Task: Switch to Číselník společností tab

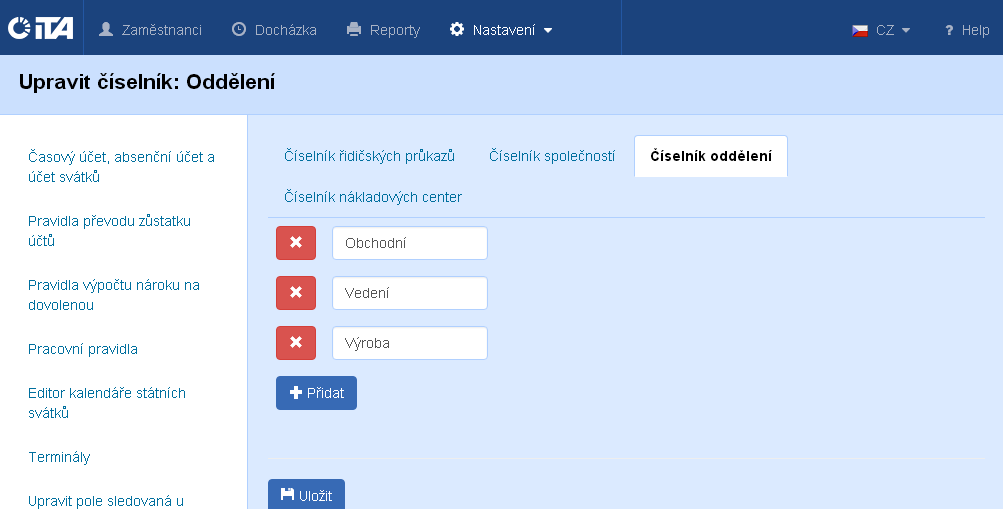Action: click(x=551, y=156)
